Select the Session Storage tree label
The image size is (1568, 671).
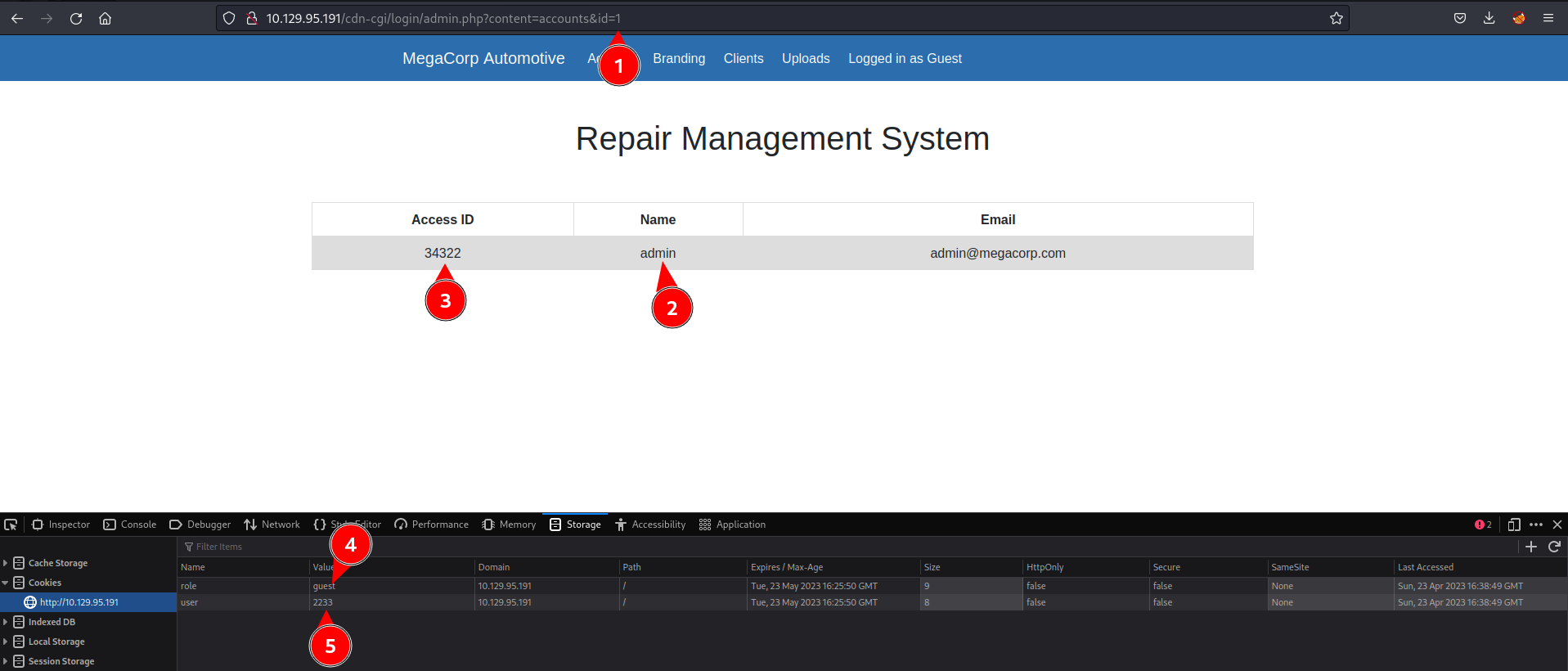tap(61, 661)
